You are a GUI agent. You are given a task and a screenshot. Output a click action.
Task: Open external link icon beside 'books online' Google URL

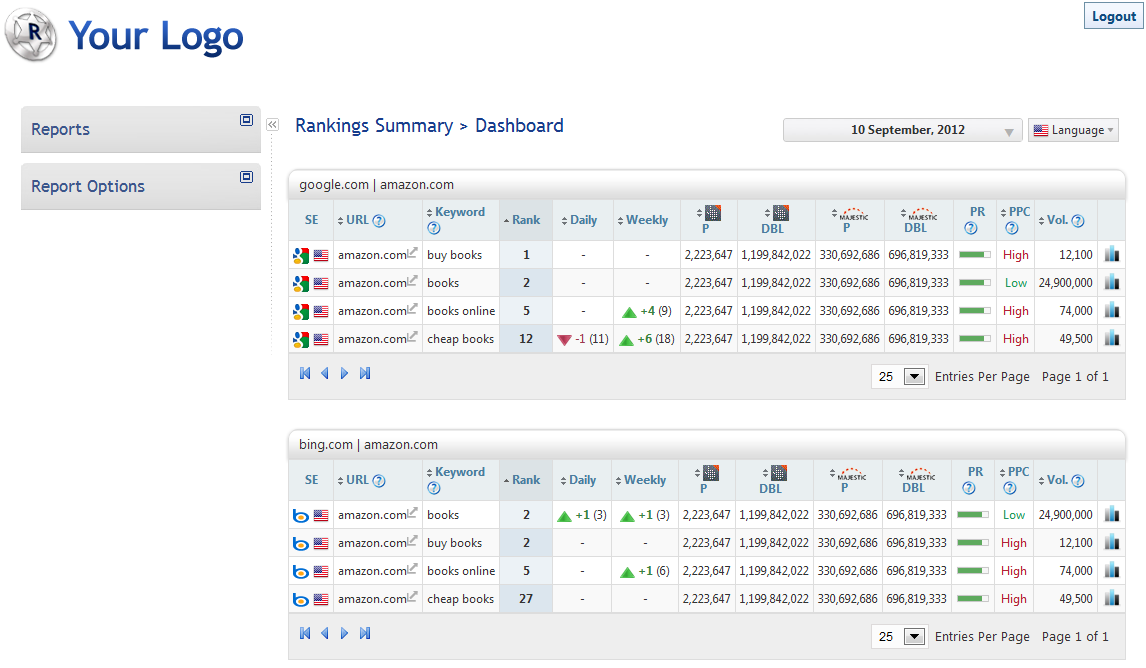(x=412, y=309)
